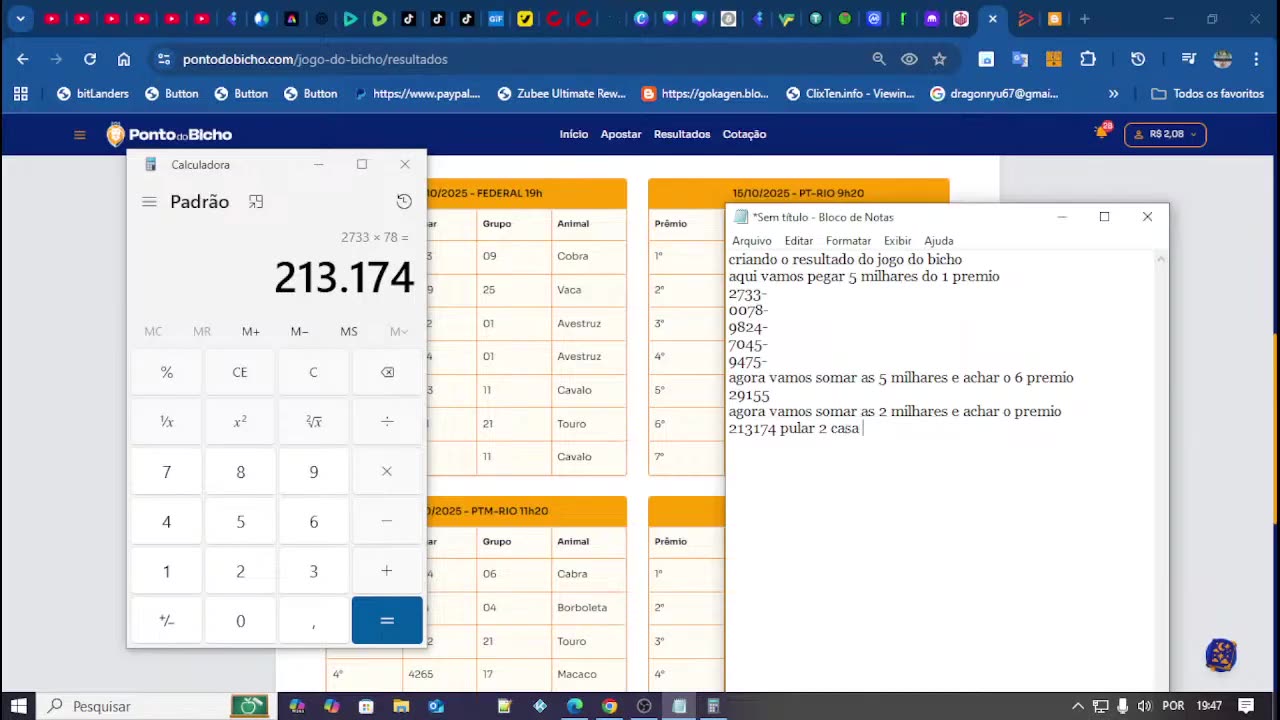Image resolution: width=1280 pixels, height=720 pixels.
Task: Go to the browser home page icon
Action: click(x=124, y=59)
